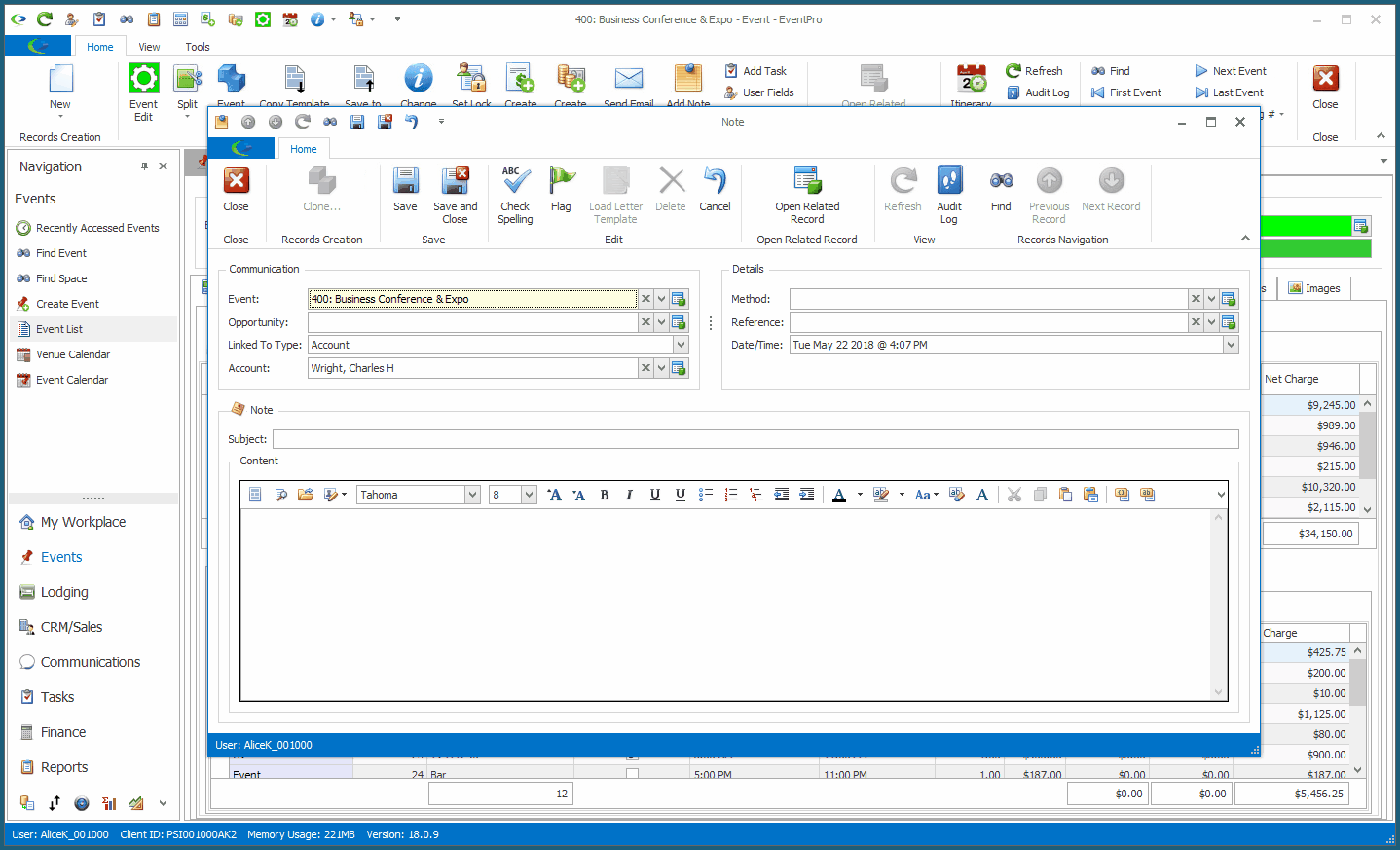This screenshot has height=850, width=1400.
Task: Click Event Edit in main window ribbon
Action: 143,92
